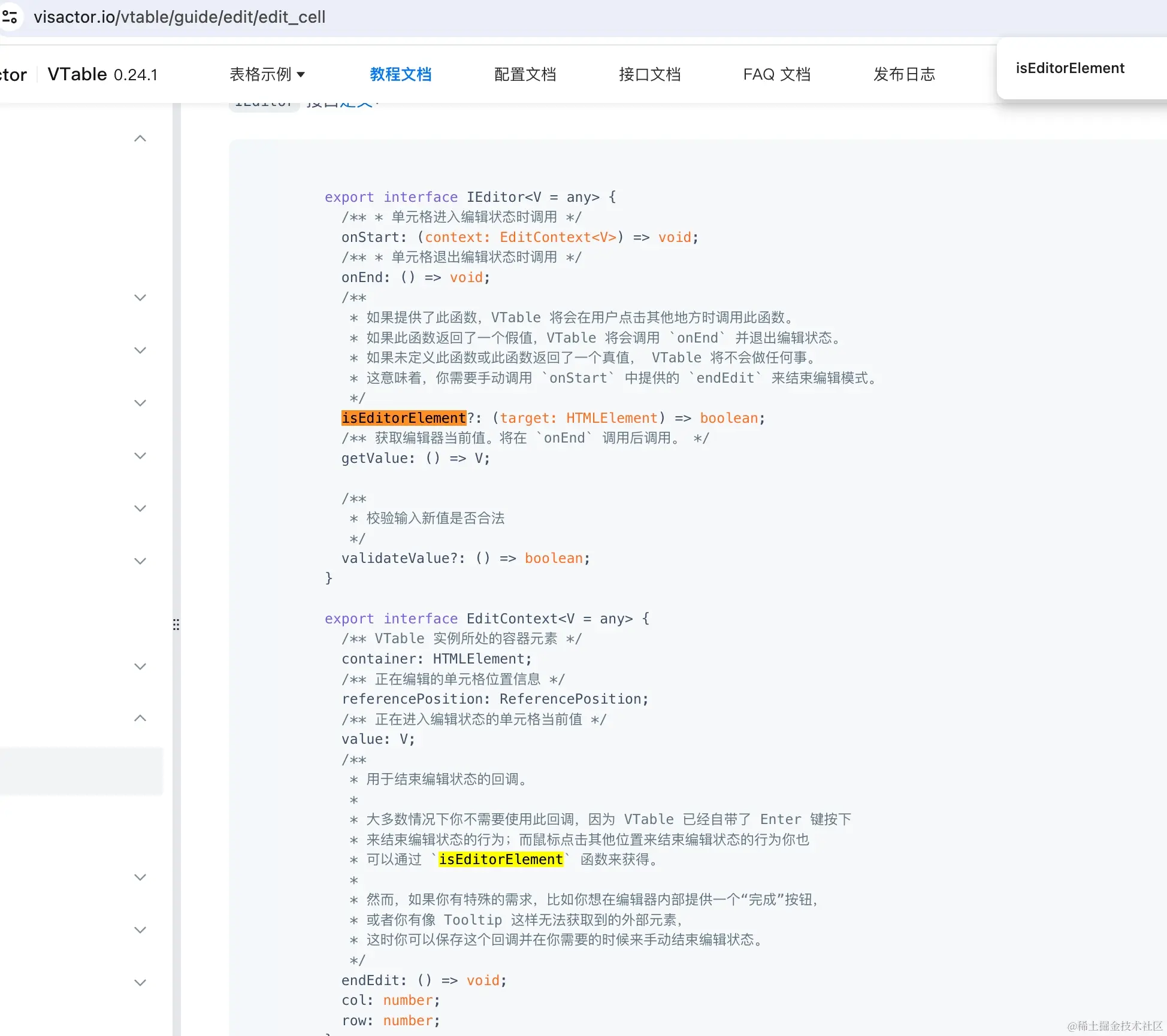Screen dimensions: 1167x1036
Task: Select the highlighted gray sidebar menu item
Action: (81, 771)
